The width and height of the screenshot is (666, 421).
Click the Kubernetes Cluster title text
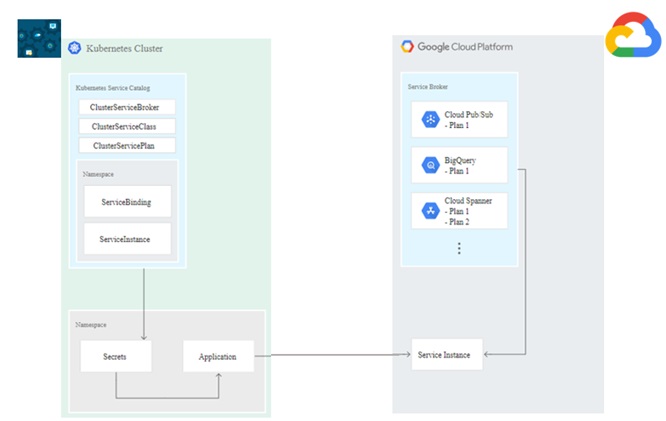(124, 48)
